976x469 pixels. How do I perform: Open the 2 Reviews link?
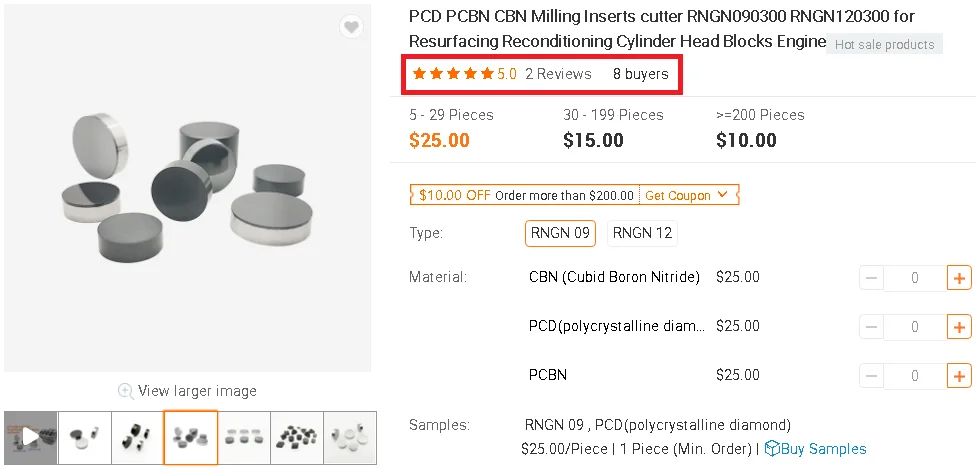click(x=558, y=74)
